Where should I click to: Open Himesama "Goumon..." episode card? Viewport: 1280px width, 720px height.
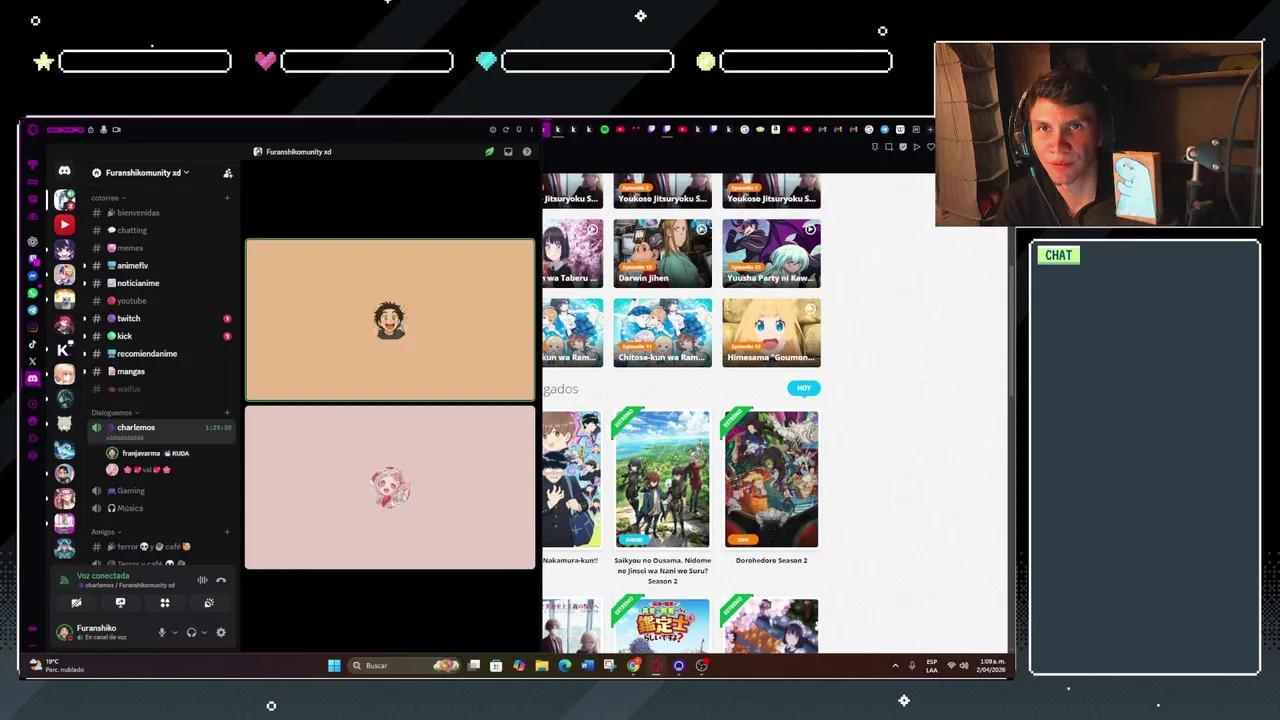coord(771,332)
